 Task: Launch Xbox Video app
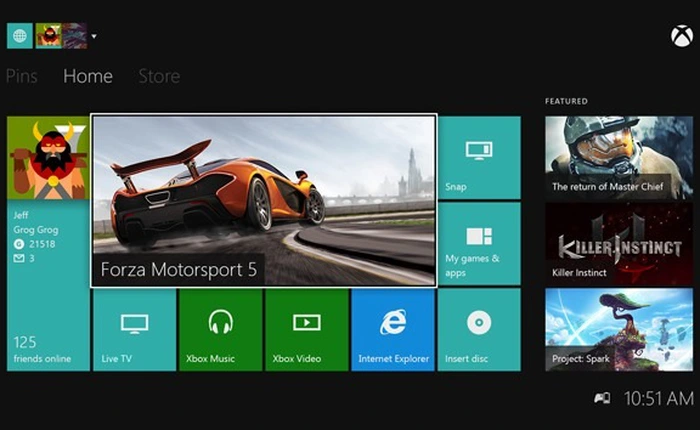coord(307,330)
